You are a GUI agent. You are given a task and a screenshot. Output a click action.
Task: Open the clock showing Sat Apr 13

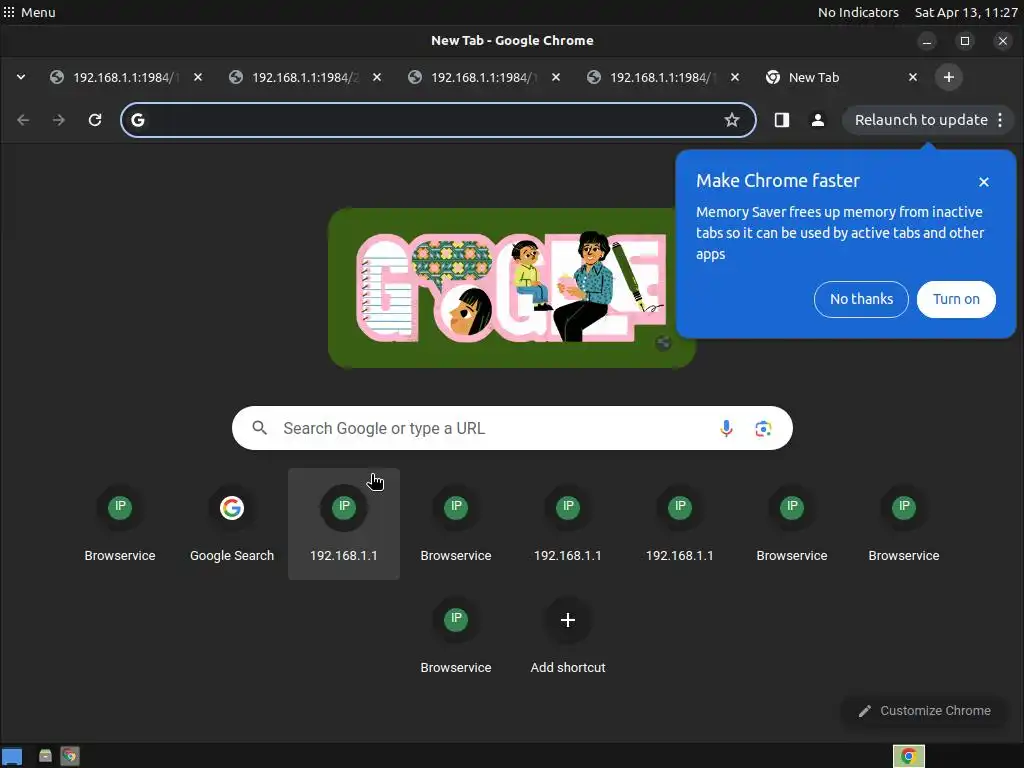[x=966, y=12]
